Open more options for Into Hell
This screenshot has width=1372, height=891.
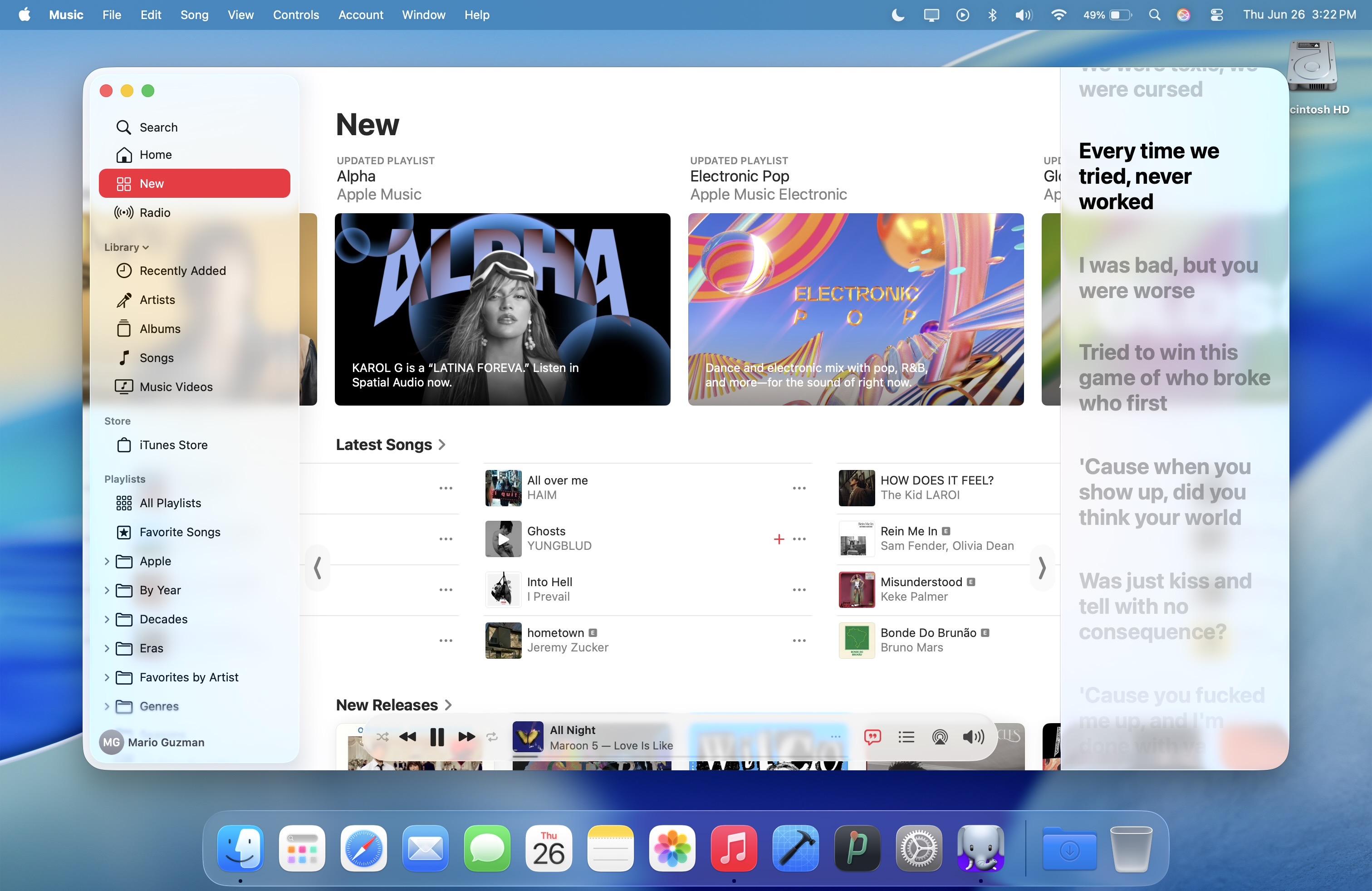[x=799, y=590]
